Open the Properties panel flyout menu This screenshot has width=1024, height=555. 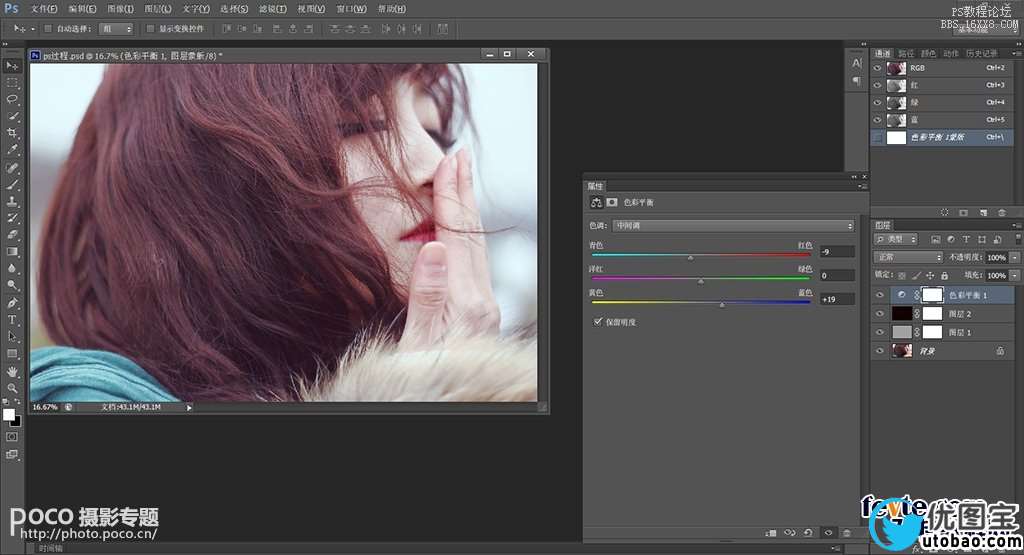click(x=863, y=186)
